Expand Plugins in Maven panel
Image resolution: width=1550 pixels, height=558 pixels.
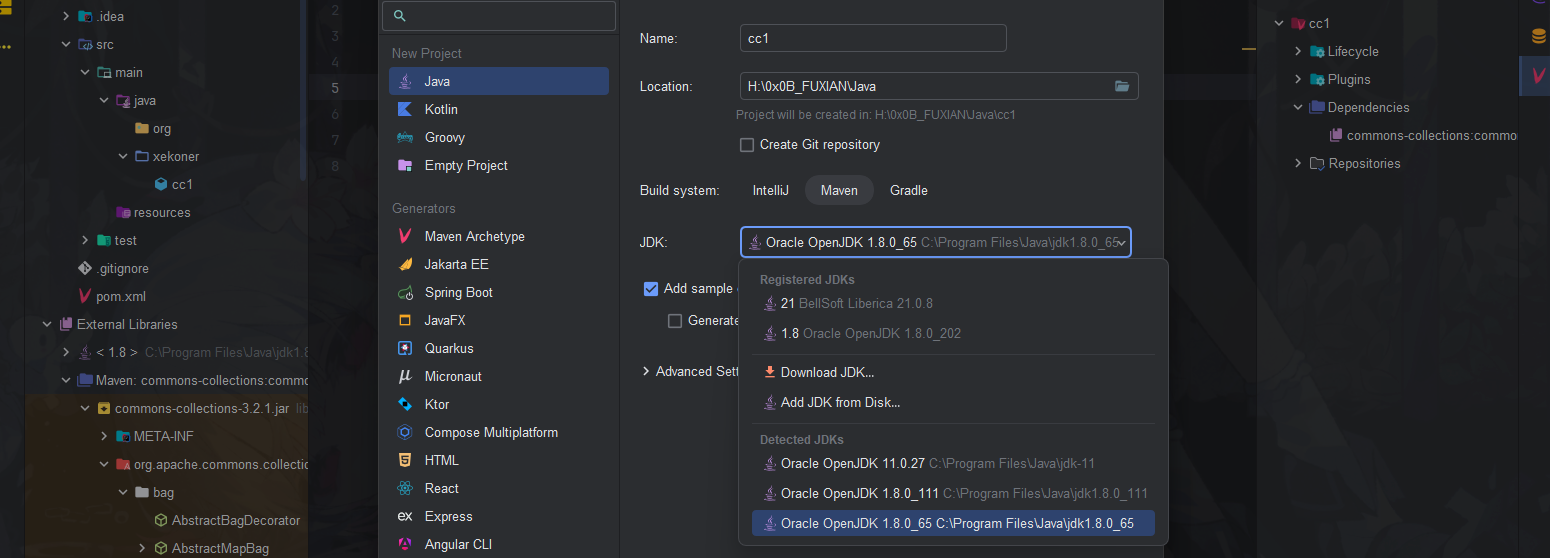[x=1298, y=79]
